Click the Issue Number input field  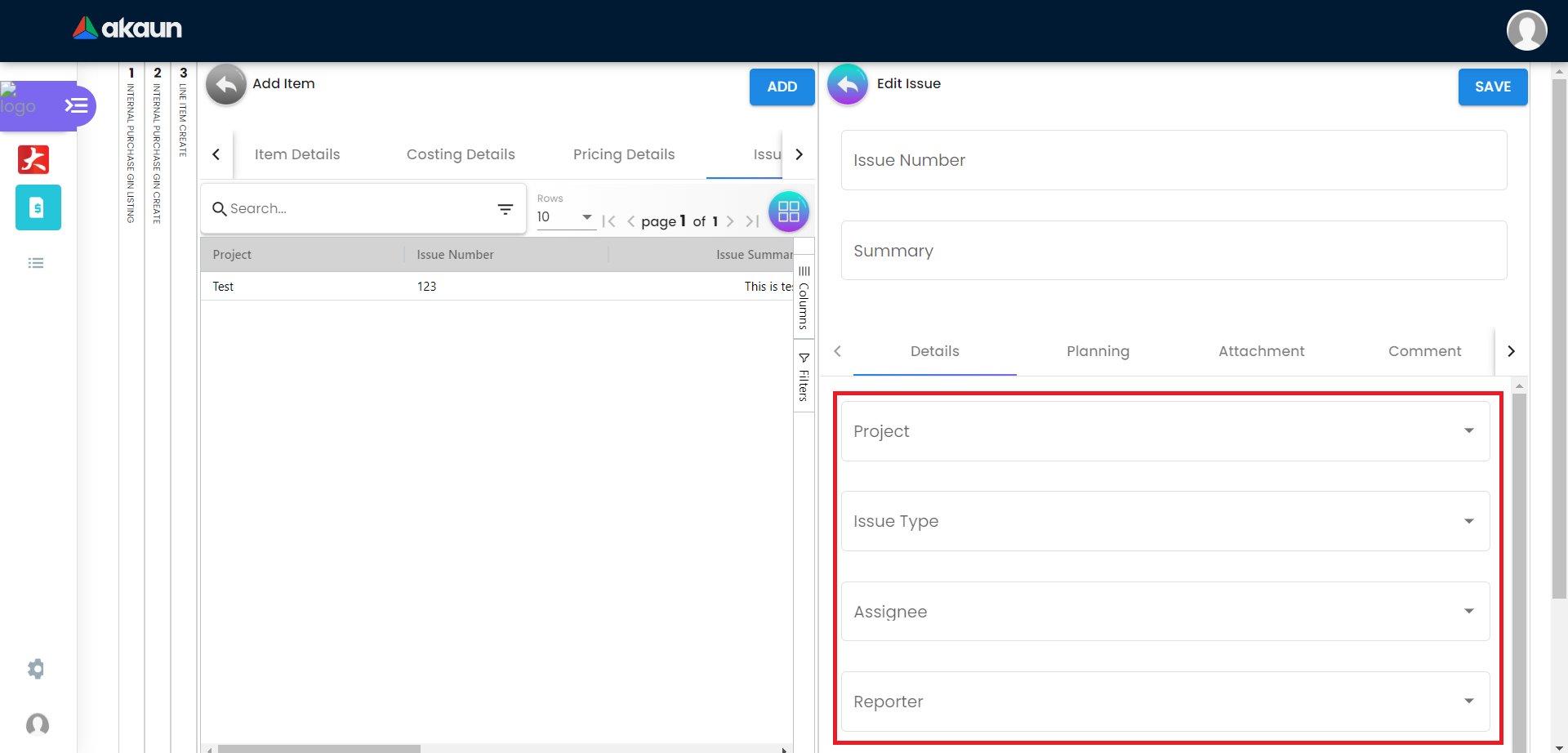pos(1174,161)
